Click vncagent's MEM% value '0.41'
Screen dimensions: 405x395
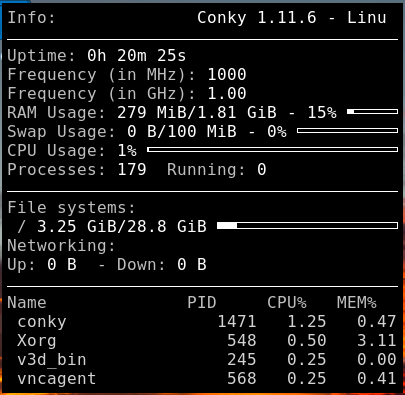click(x=377, y=379)
